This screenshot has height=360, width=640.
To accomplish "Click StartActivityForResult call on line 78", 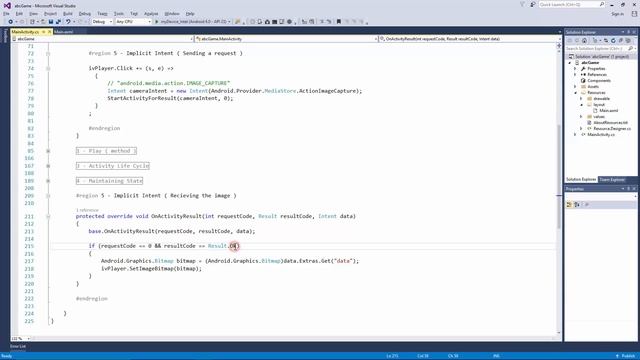I will pos(170,98).
